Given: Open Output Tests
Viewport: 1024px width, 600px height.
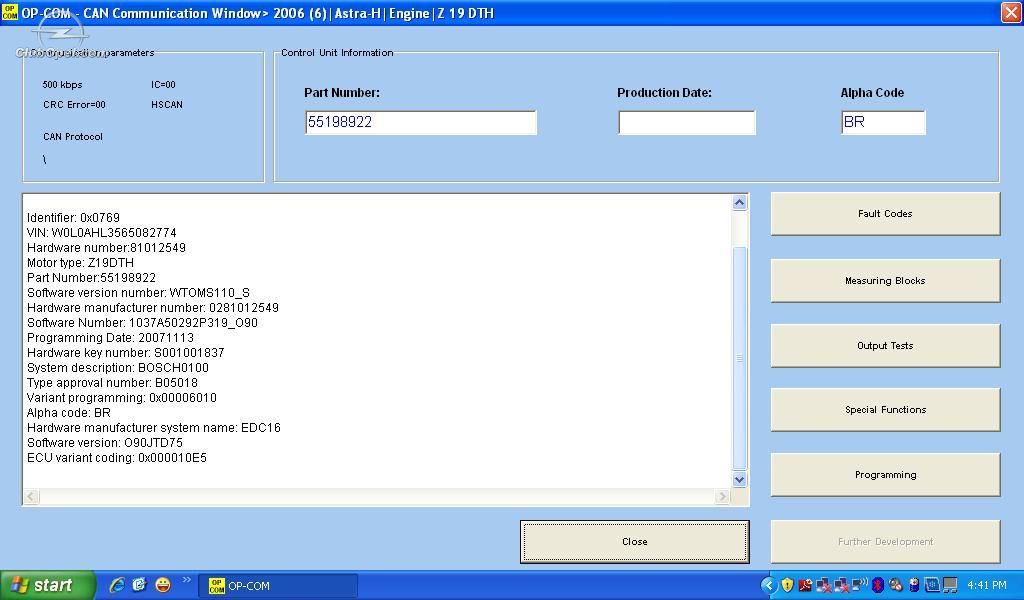Looking at the screenshot, I should (885, 345).
